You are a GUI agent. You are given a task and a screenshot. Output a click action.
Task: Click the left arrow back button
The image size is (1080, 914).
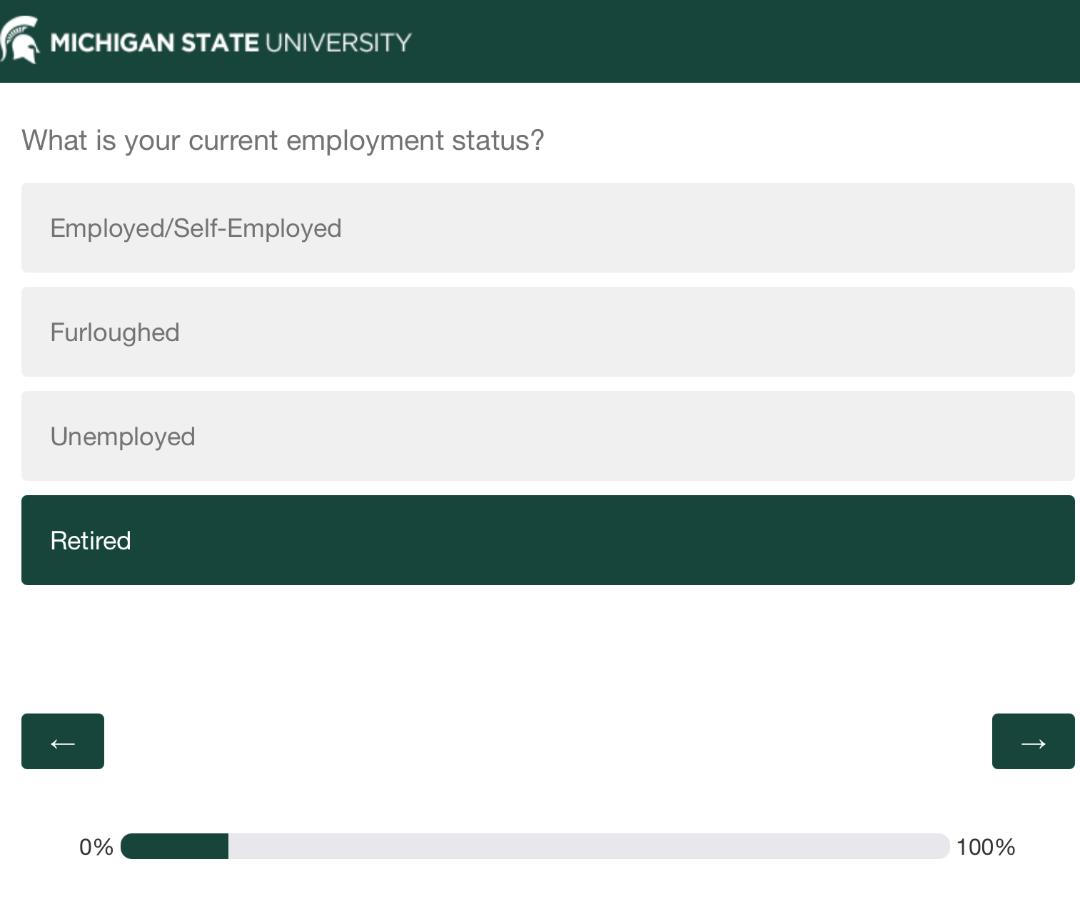click(63, 741)
